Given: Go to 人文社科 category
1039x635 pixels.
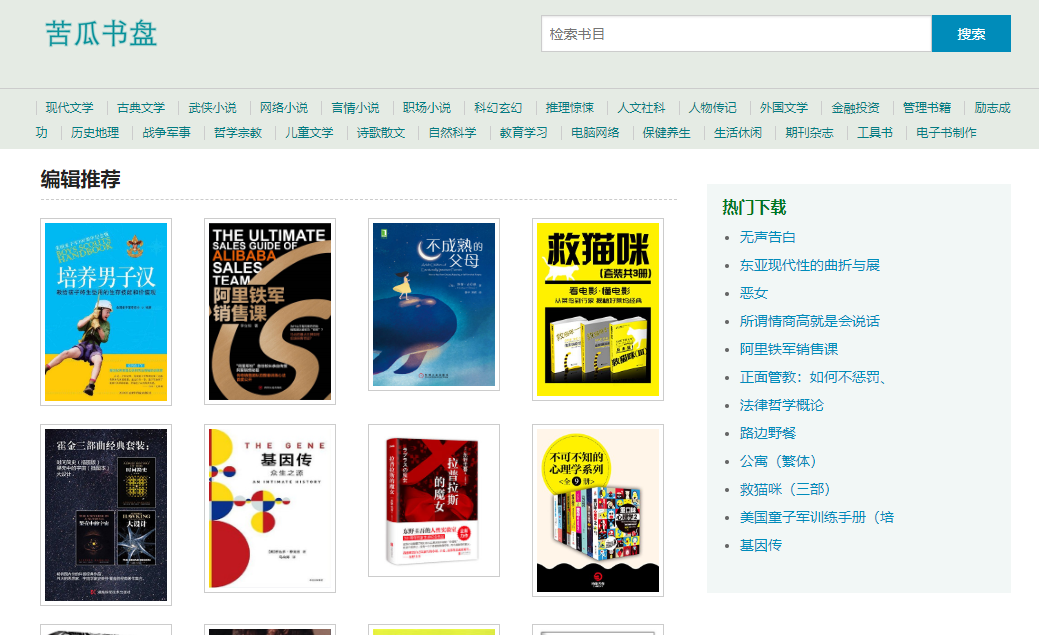Looking at the screenshot, I should click(x=641, y=107).
